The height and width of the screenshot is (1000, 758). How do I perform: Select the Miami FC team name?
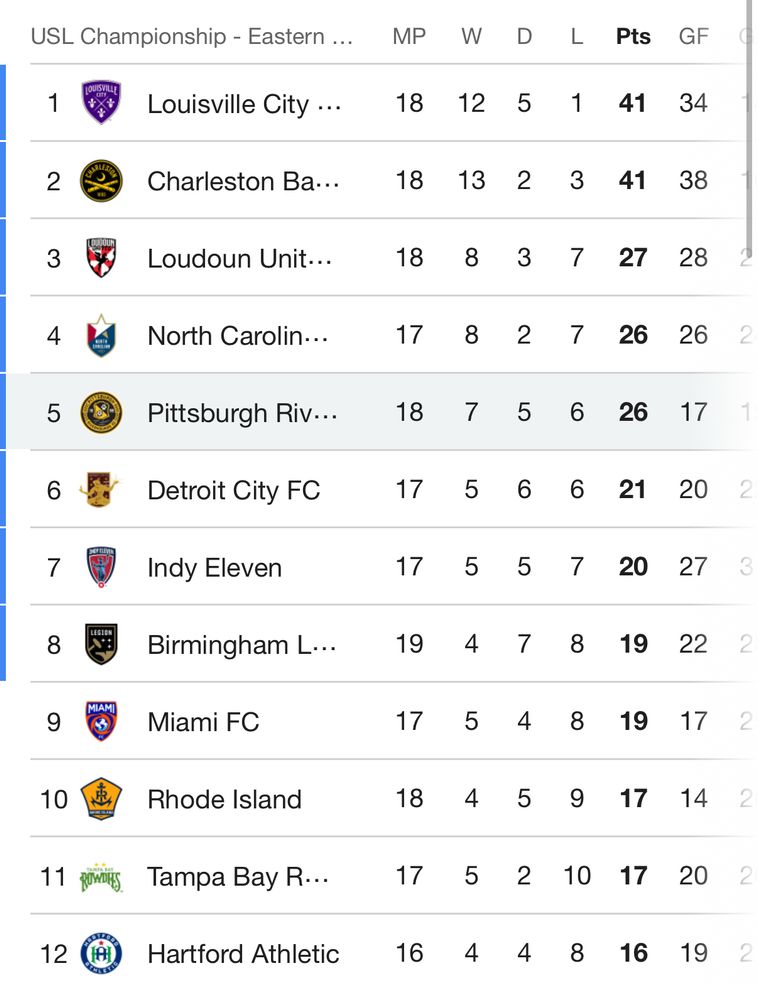[203, 722]
